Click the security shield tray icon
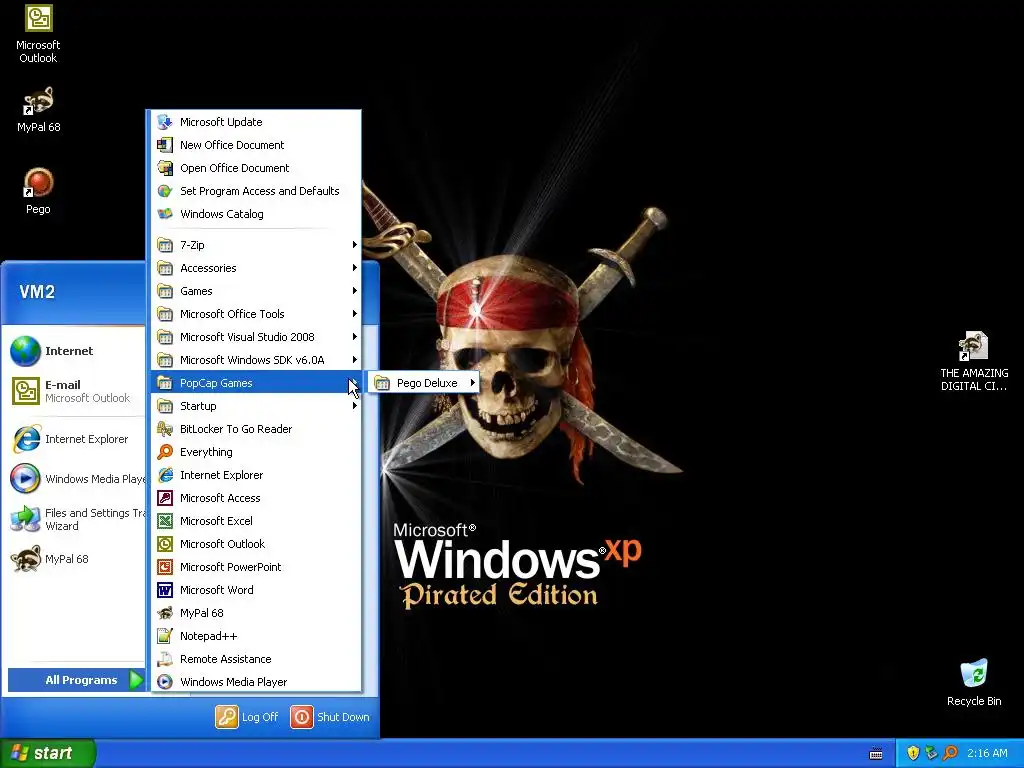 click(x=913, y=753)
